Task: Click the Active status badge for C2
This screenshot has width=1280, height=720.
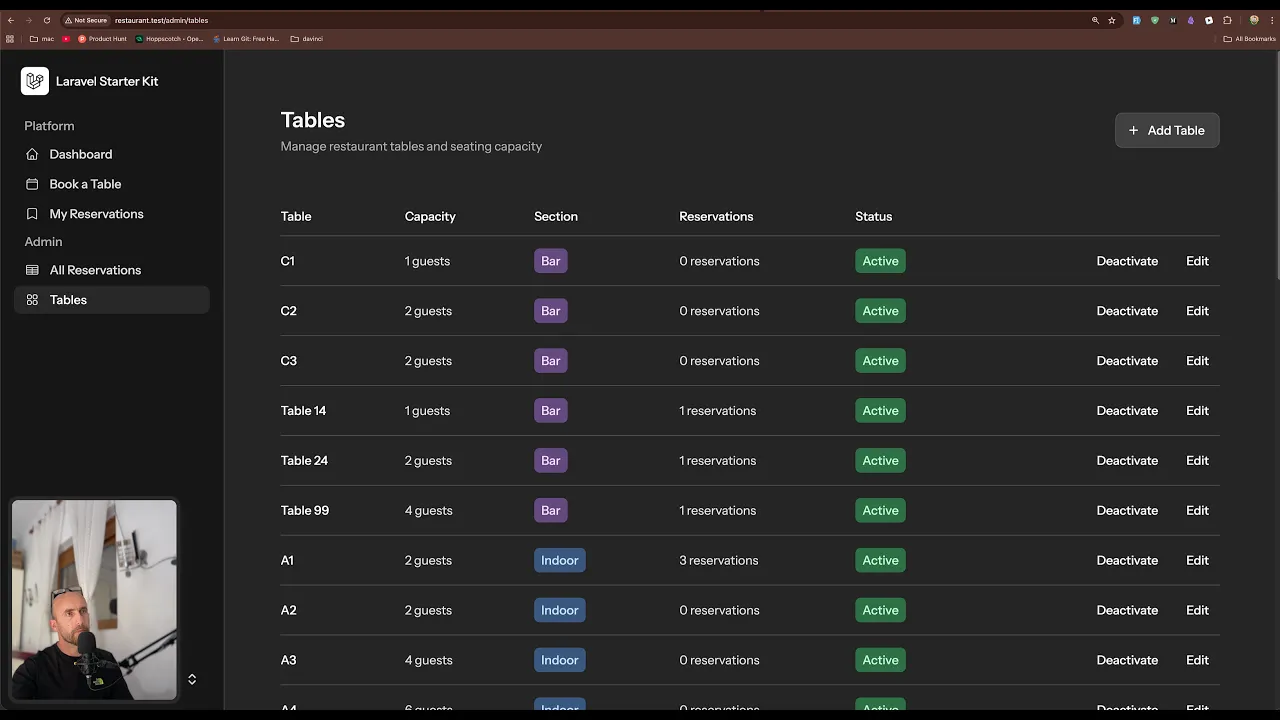Action: (880, 311)
